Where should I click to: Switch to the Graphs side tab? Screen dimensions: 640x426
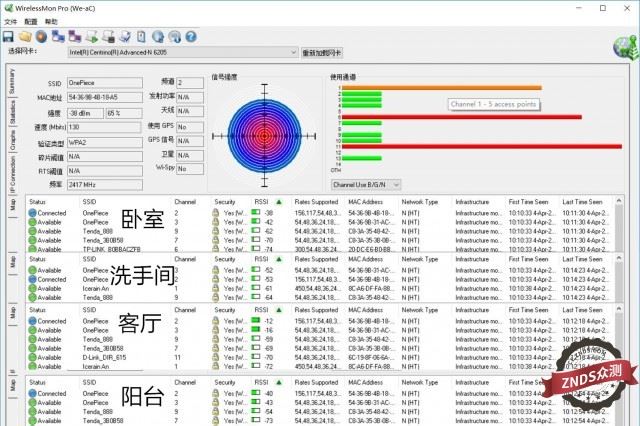tap(12, 141)
